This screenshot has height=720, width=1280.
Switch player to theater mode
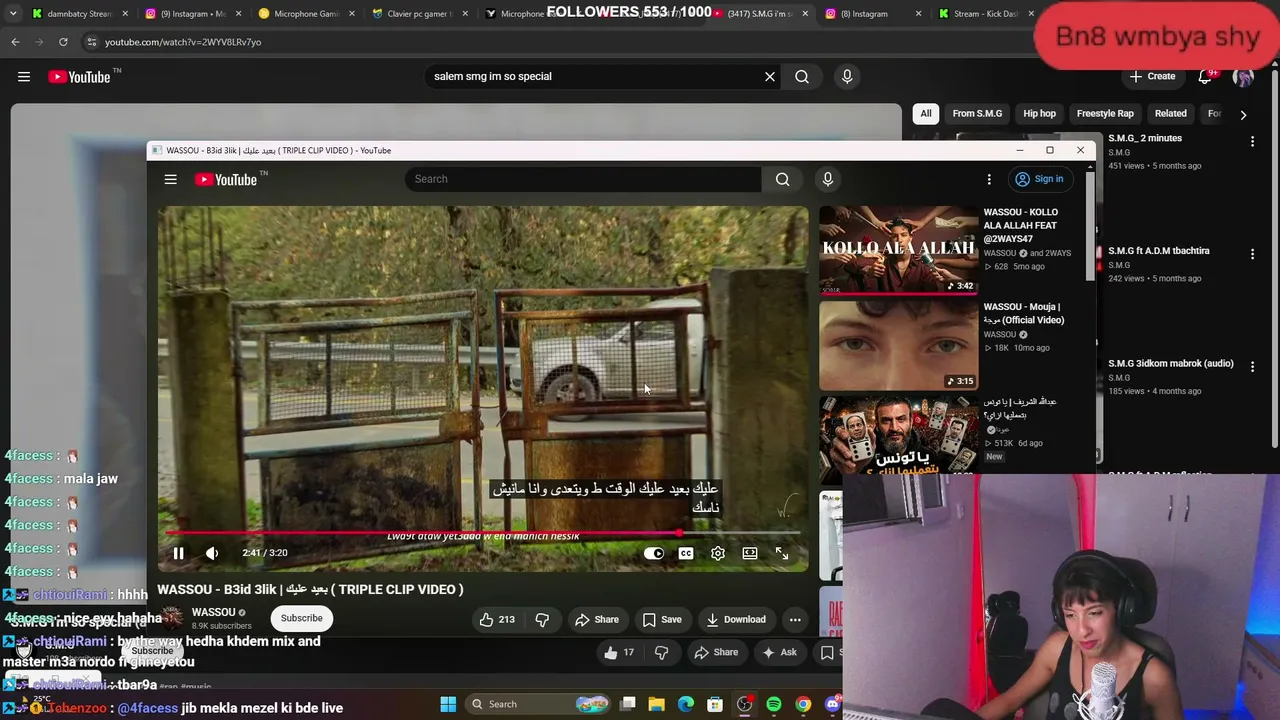pos(750,553)
